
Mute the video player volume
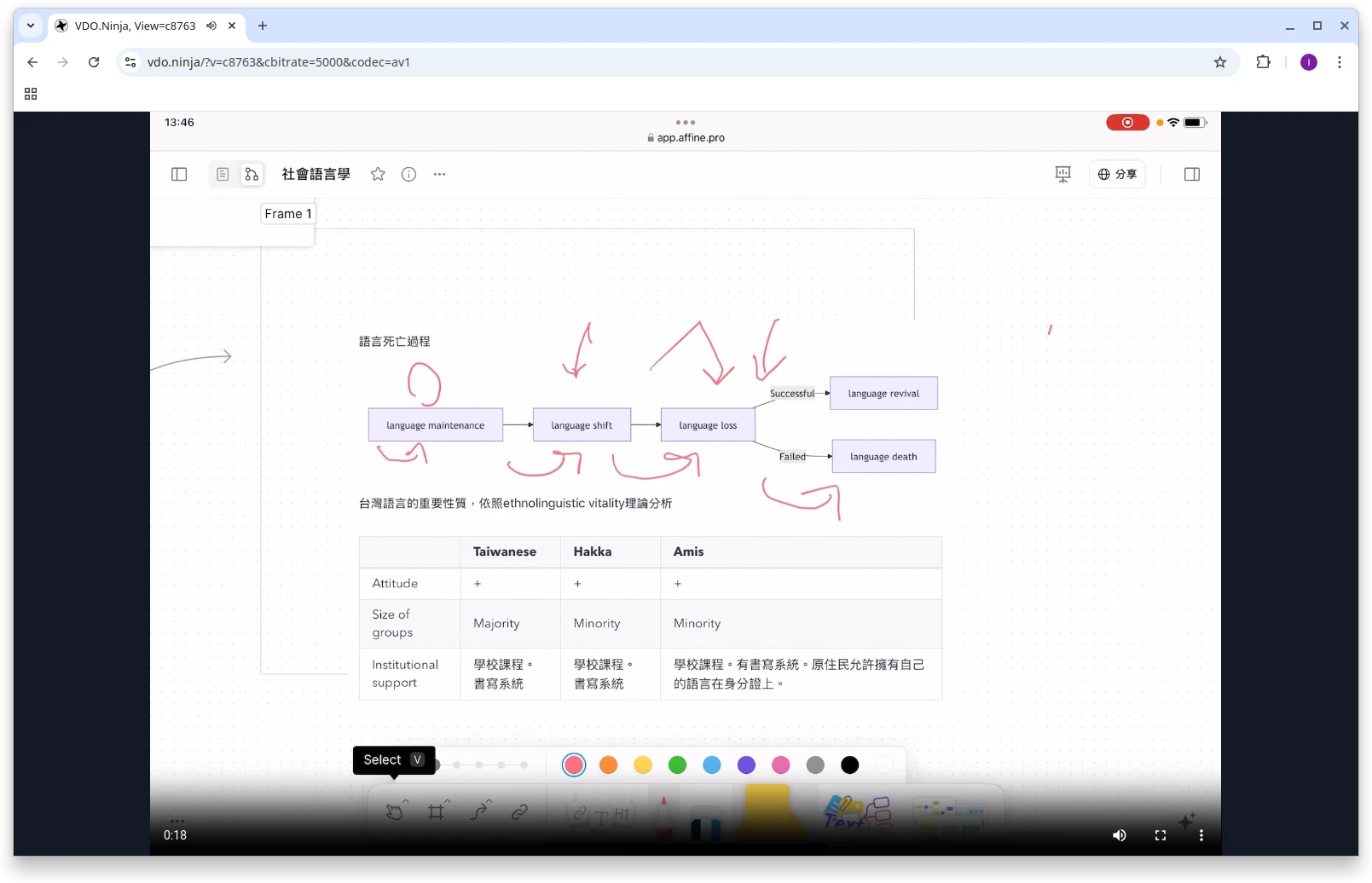pos(1120,835)
